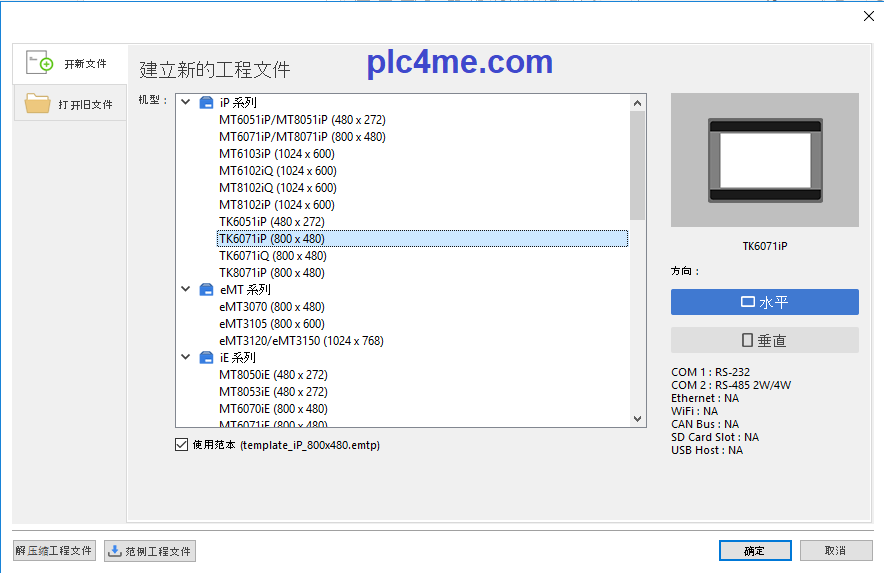Click the download icon for 范例工程文件

pos(115,551)
